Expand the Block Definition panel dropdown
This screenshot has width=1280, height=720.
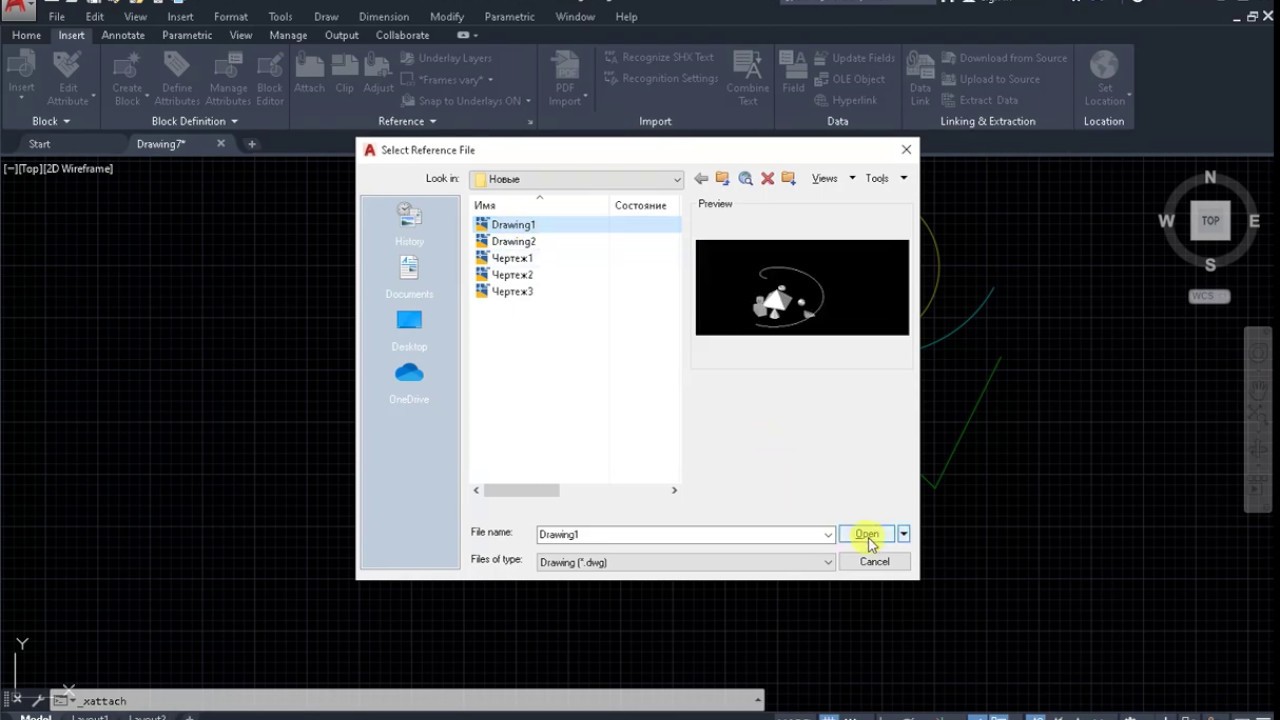(195, 121)
